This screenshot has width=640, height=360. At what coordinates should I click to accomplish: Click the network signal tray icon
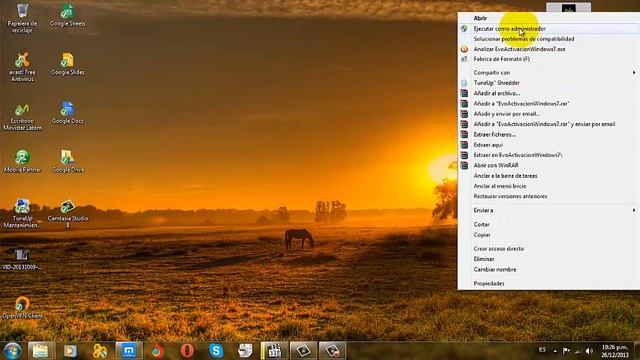tap(578, 351)
